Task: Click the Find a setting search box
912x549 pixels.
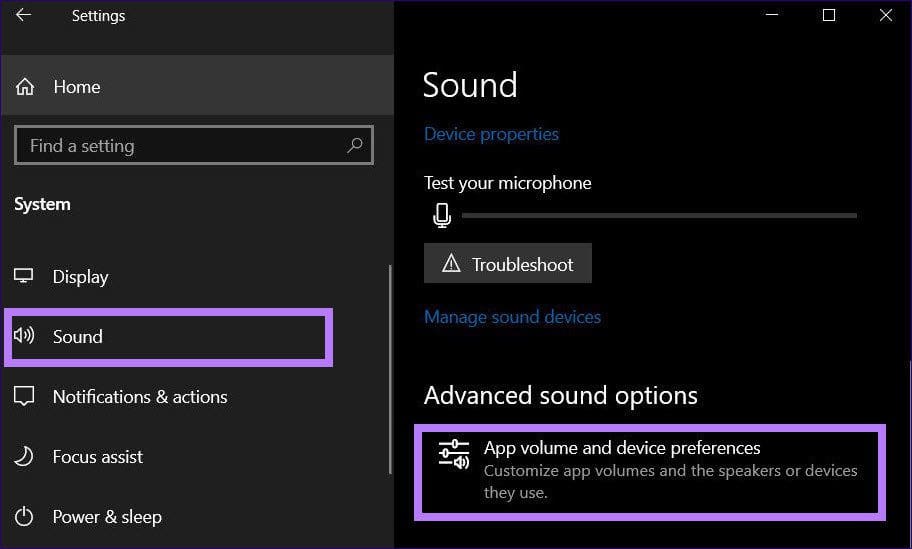Action: tap(194, 145)
